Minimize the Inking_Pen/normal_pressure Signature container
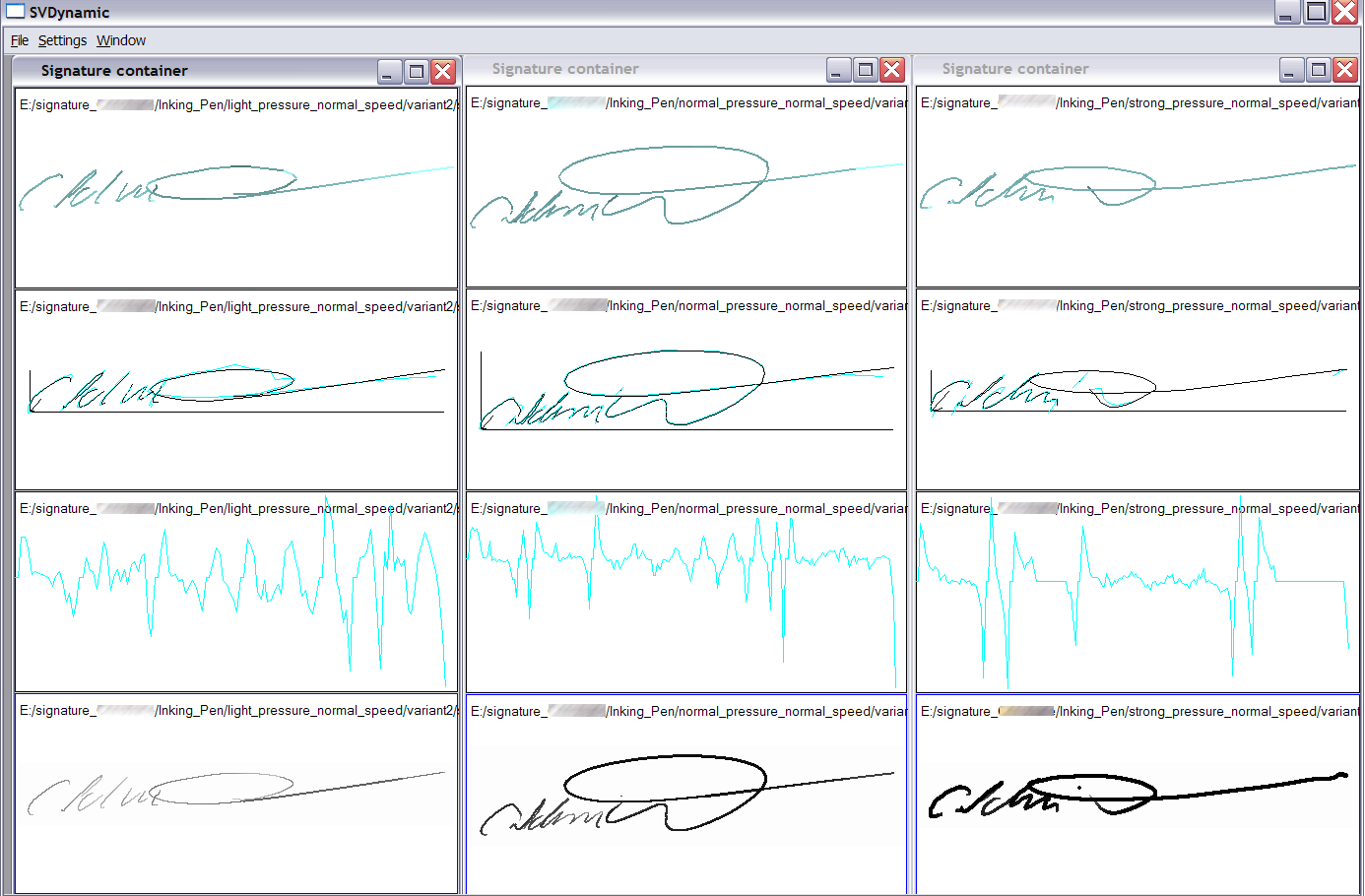 click(839, 69)
